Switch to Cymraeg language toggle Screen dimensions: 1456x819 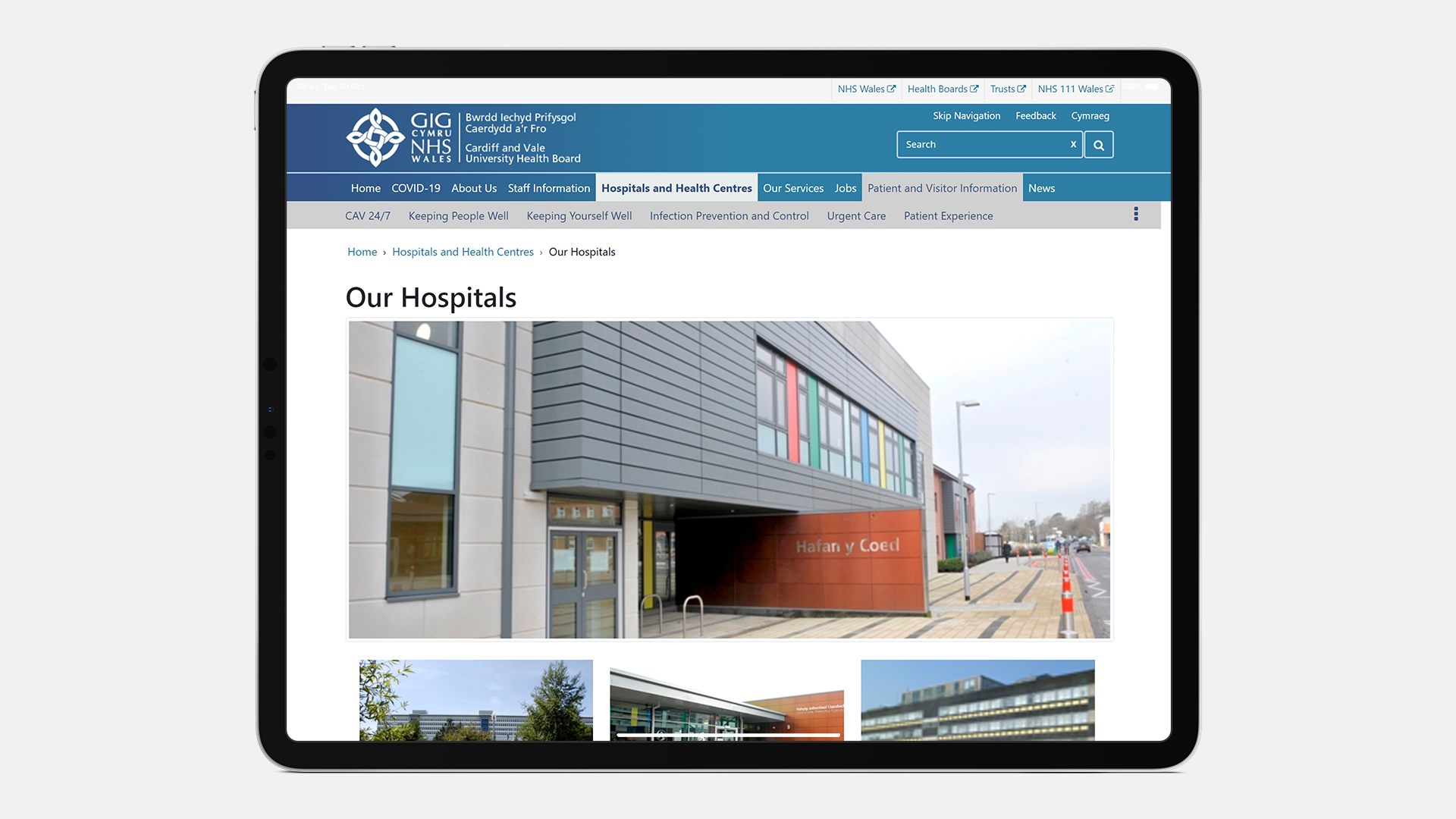click(x=1091, y=115)
